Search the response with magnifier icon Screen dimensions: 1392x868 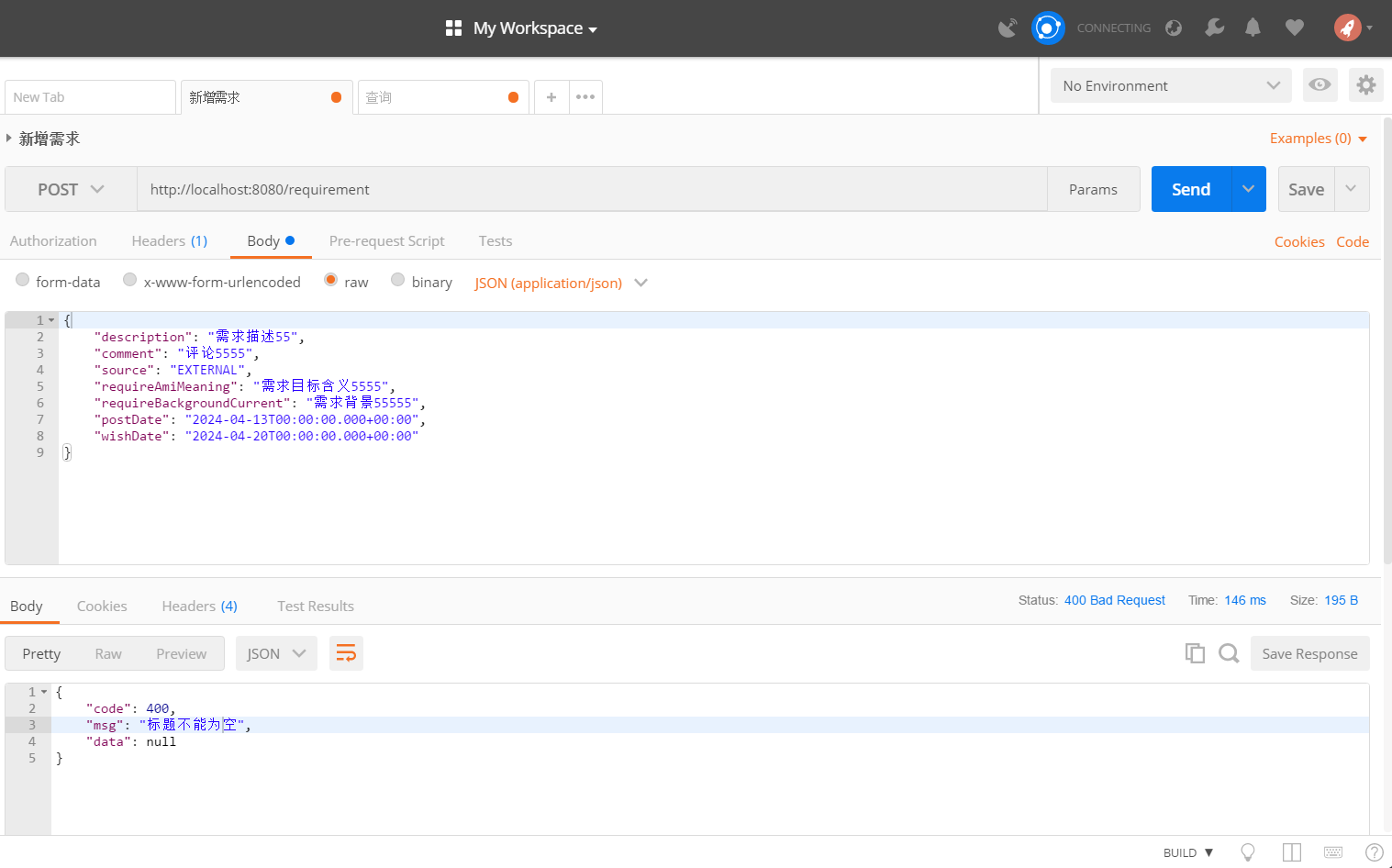point(1229,653)
